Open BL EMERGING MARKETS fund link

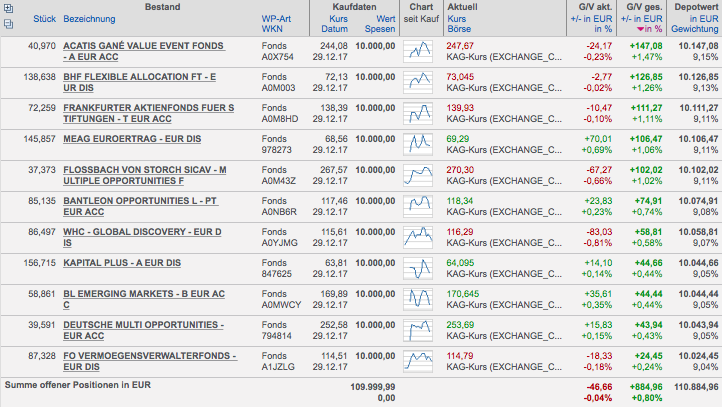click(x=144, y=299)
